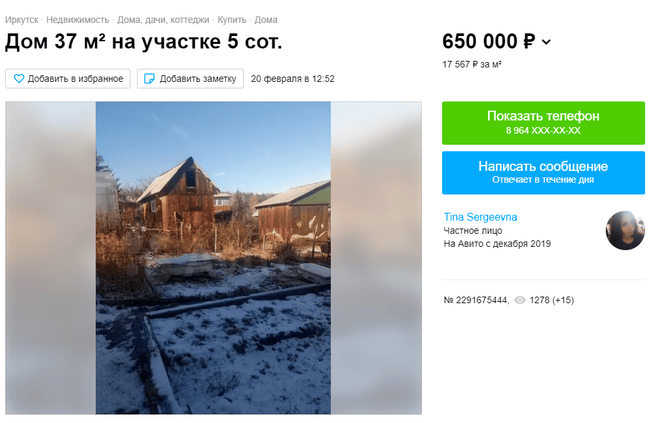Click the Написать сообщение button
656x423 pixels.
tap(543, 173)
